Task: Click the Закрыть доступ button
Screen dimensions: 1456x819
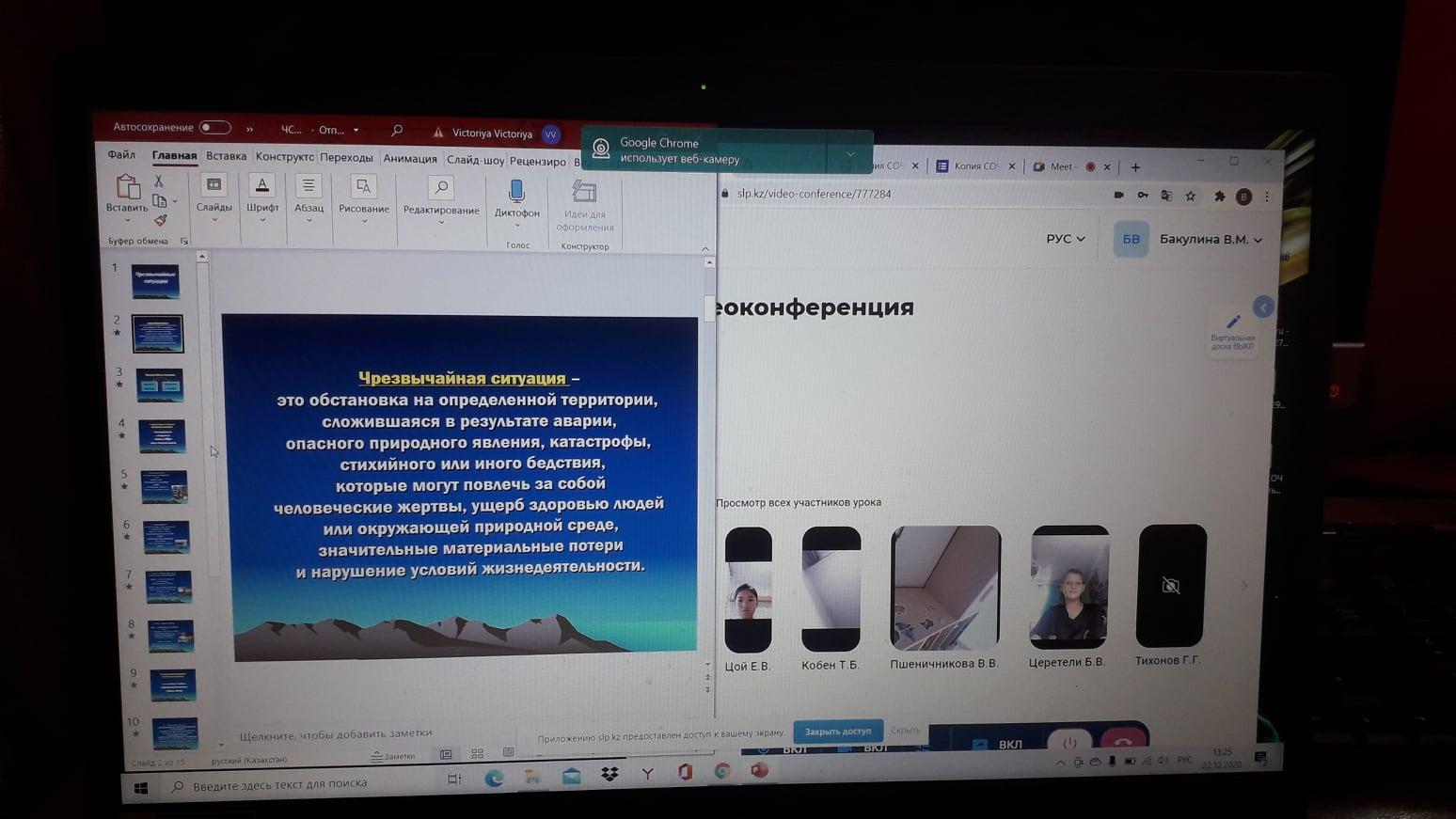Action: pos(837,731)
